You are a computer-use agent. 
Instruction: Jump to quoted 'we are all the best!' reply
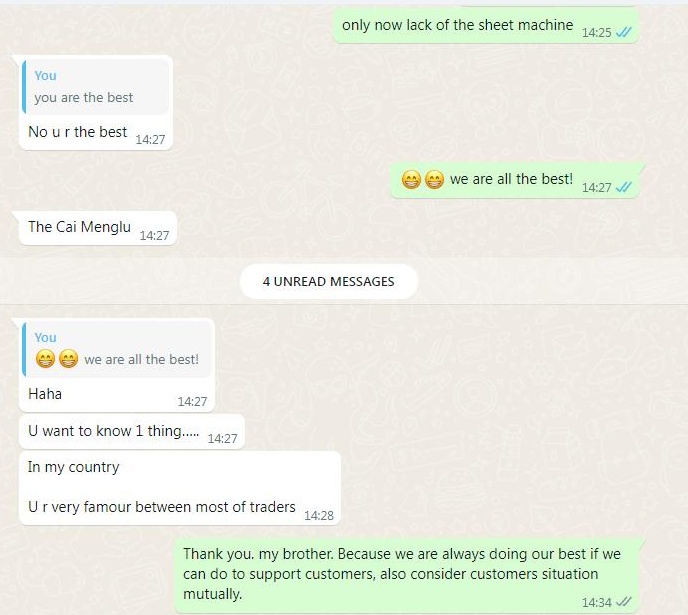[117, 349]
